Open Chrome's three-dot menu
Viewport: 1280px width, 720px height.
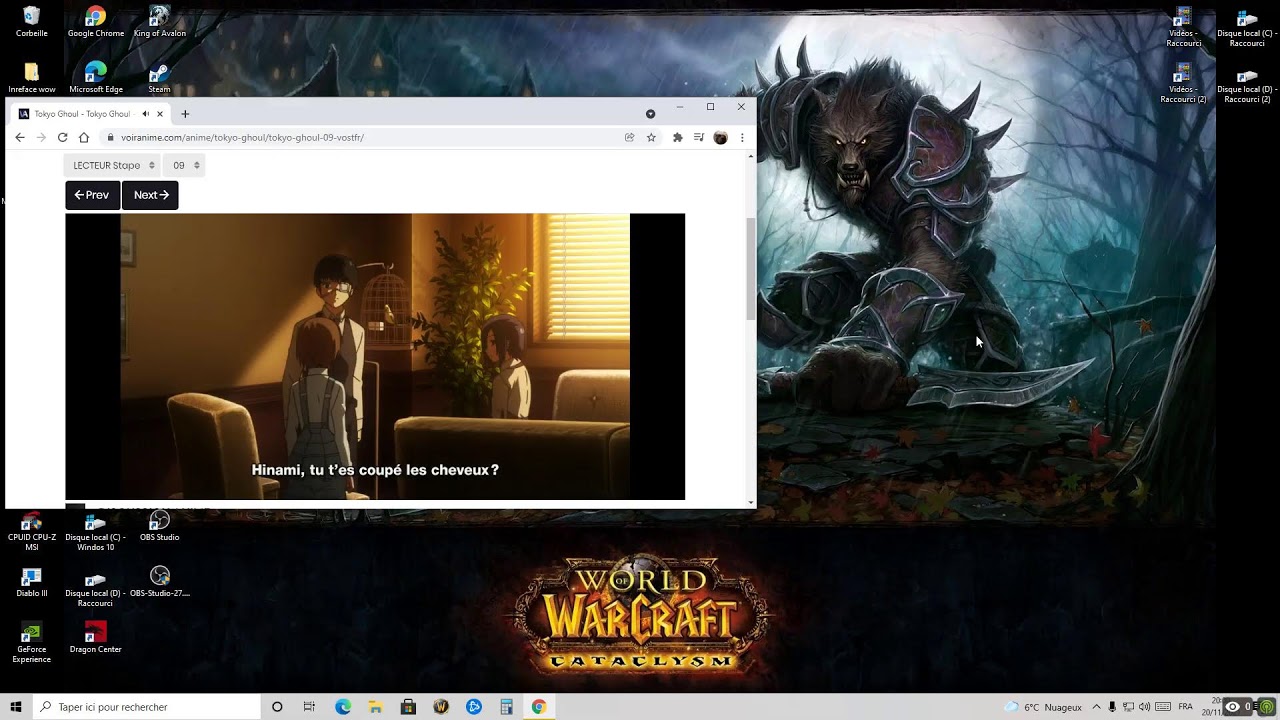tap(742, 137)
